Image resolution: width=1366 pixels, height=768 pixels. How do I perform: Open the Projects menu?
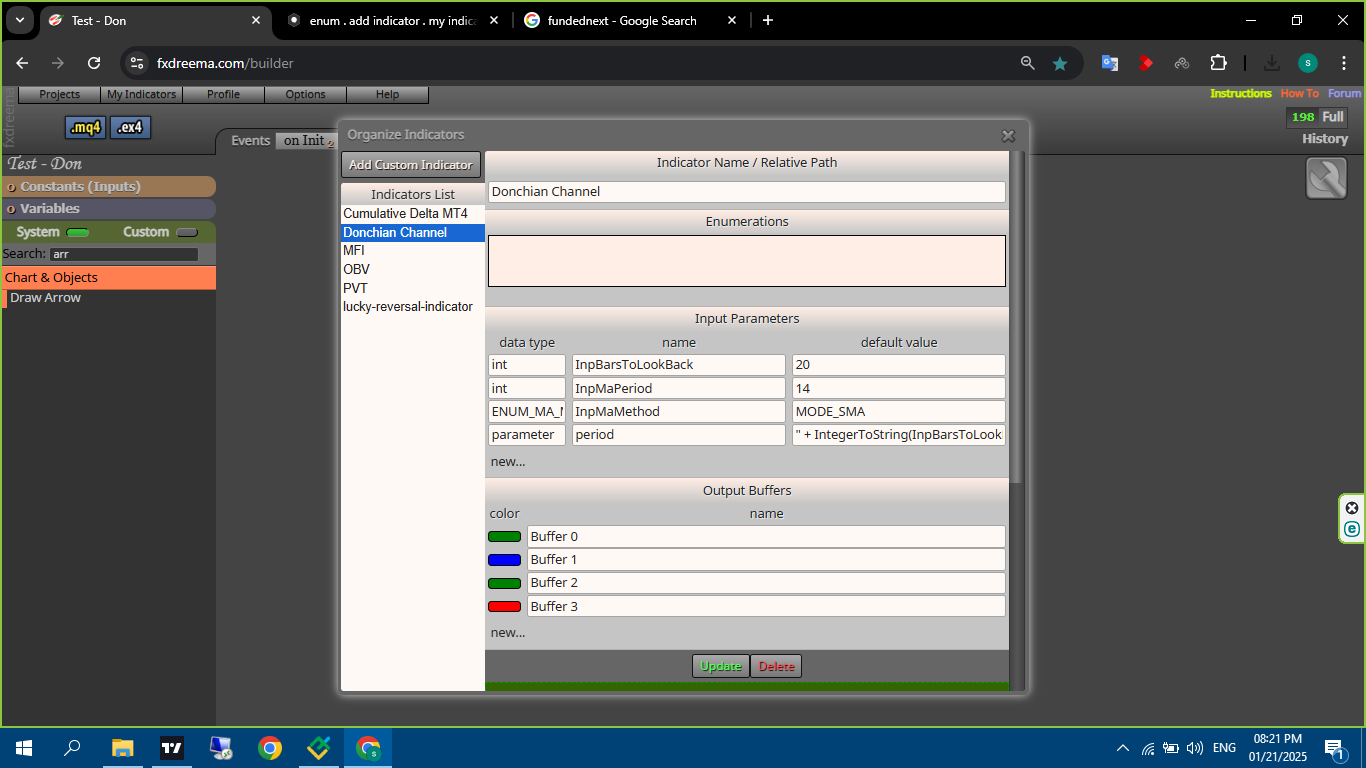pos(59,94)
